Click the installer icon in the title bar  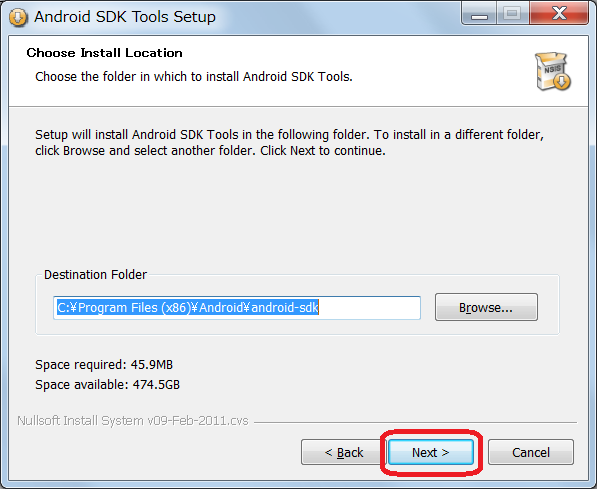pyautogui.click(x=18, y=17)
